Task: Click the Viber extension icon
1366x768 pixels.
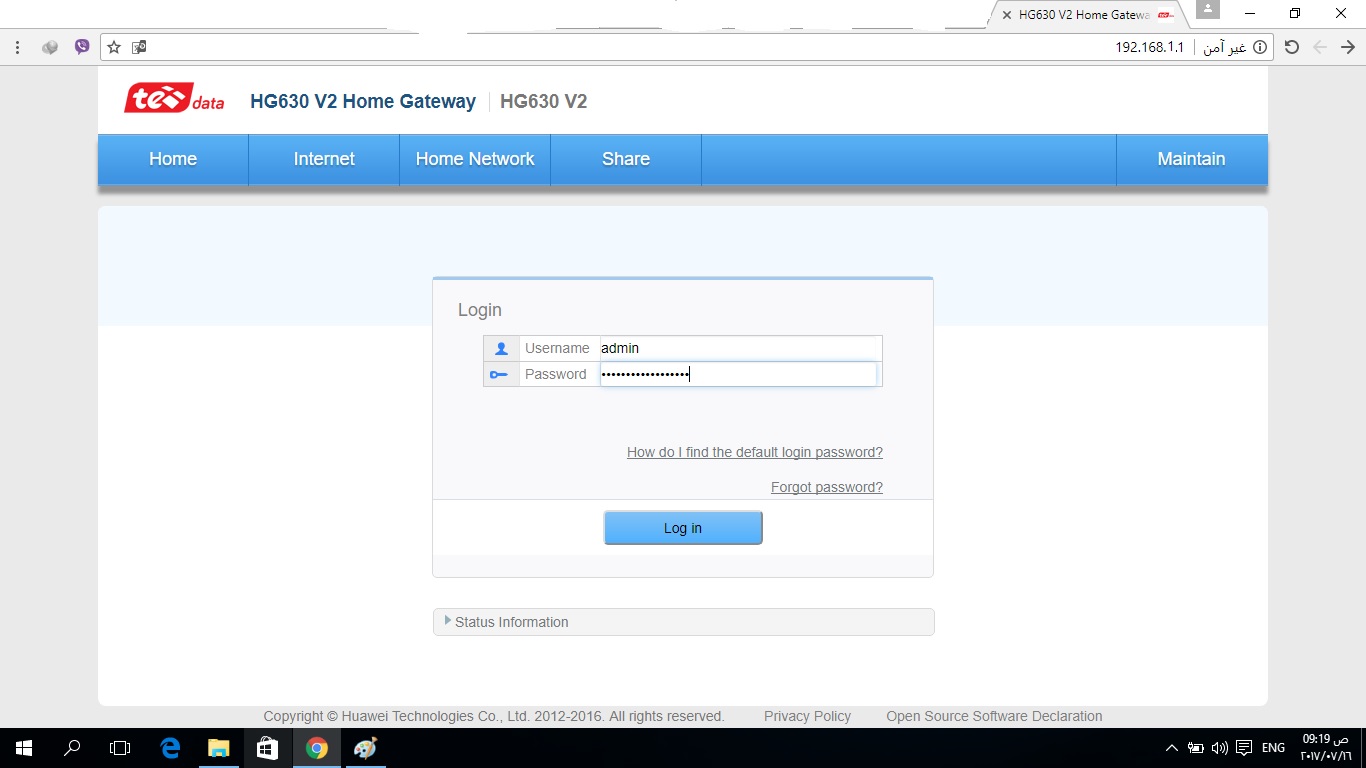Action: tap(82, 46)
